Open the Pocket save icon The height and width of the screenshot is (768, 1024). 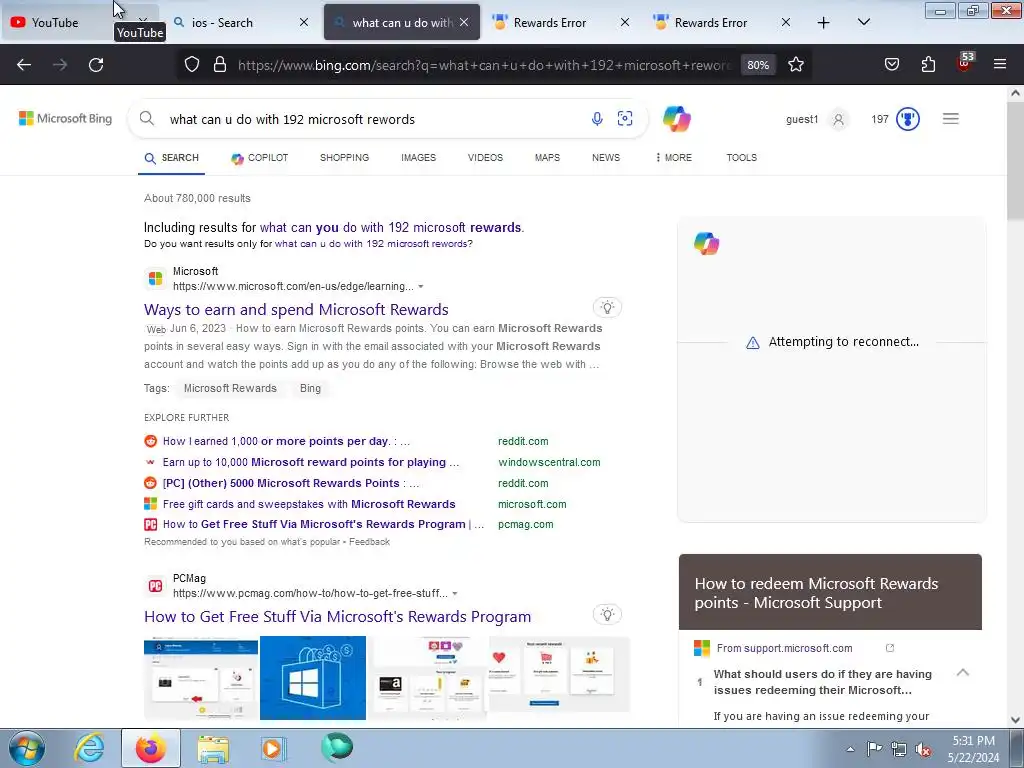point(891,64)
